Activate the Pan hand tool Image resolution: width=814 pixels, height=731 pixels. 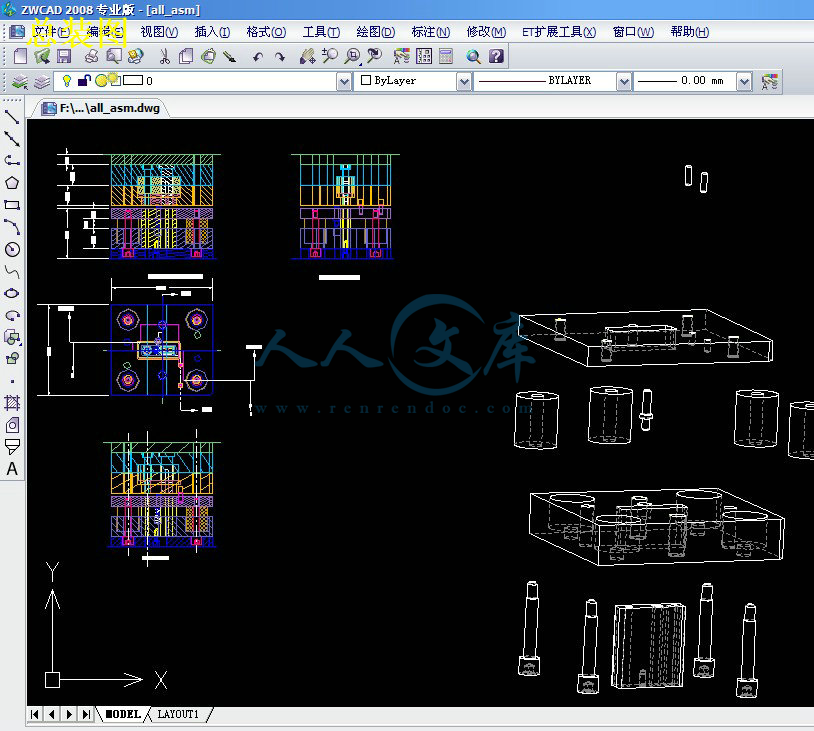coord(307,56)
